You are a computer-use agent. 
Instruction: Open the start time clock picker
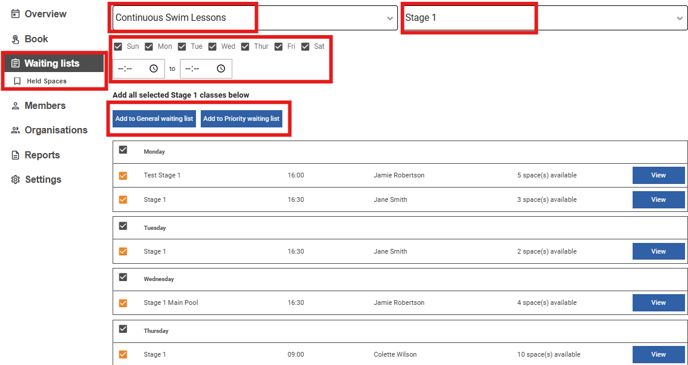point(154,68)
